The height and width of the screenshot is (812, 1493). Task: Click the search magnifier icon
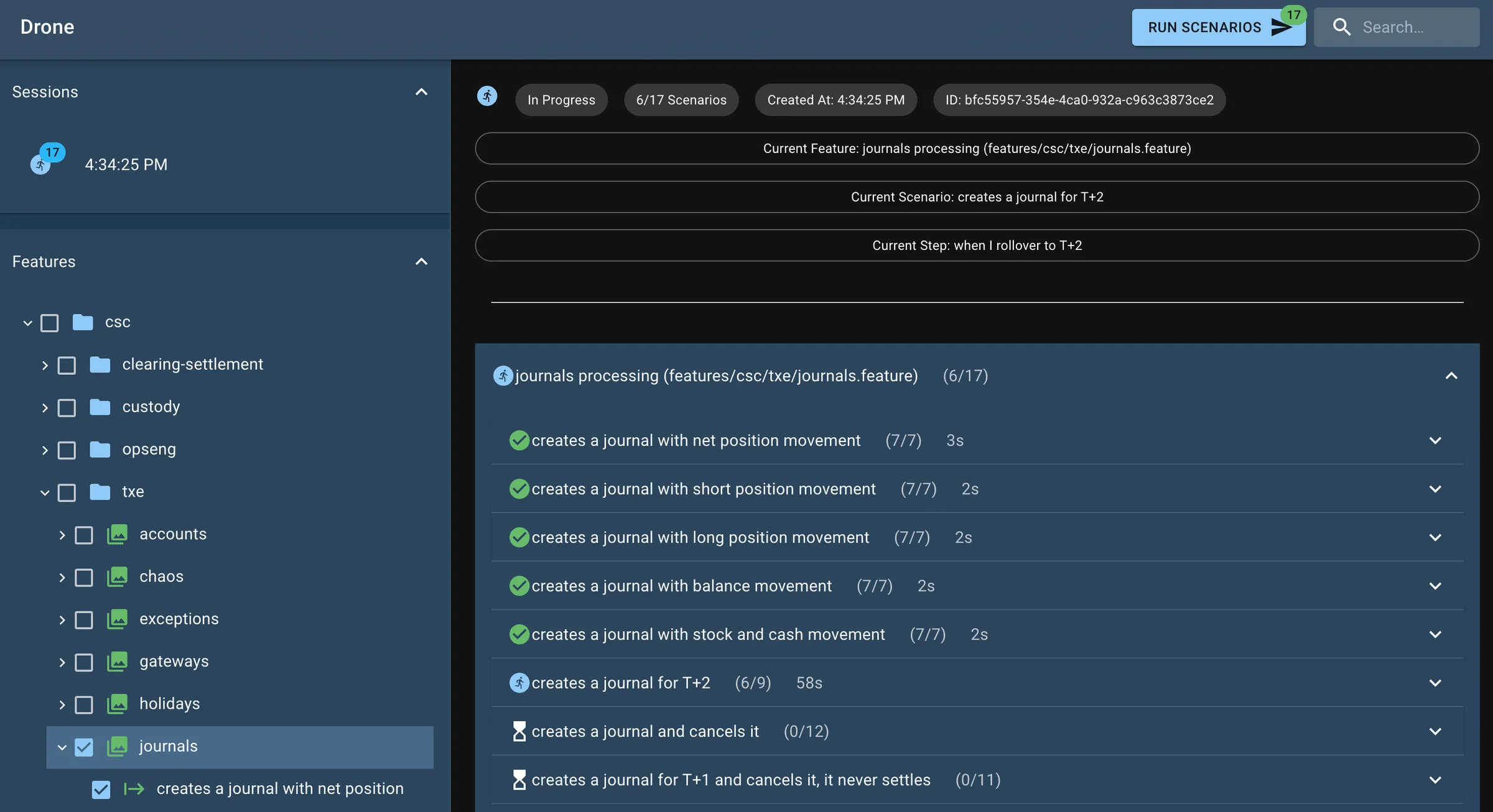pyautogui.click(x=1341, y=27)
